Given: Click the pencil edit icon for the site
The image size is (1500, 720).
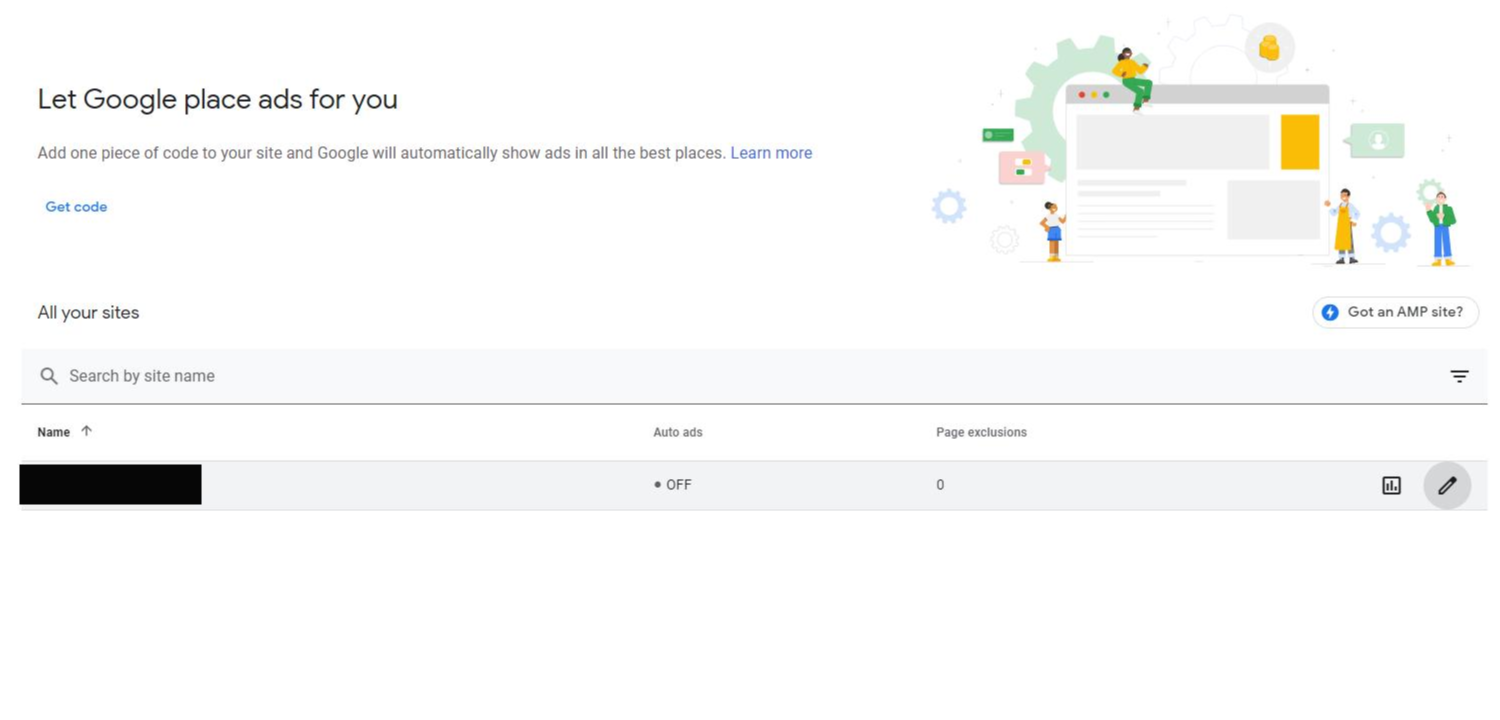Looking at the screenshot, I should pyautogui.click(x=1447, y=486).
